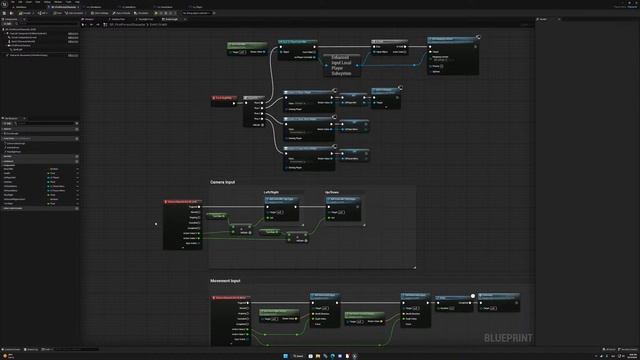Viewport: 640px width, 360px height.
Task: Click the Browse to asset toolbar icon
Action: pyautogui.click(x=11, y=13)
